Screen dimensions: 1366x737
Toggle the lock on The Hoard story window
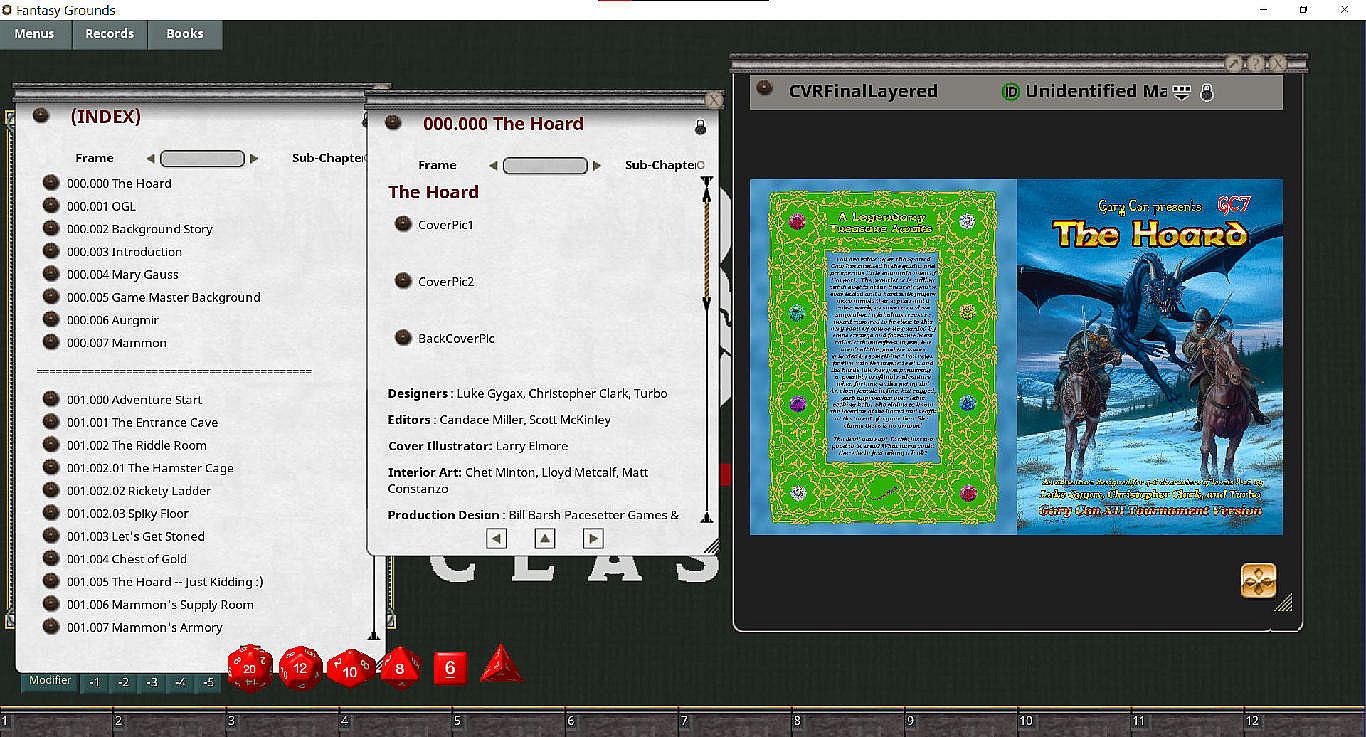(x=700, y=127)
